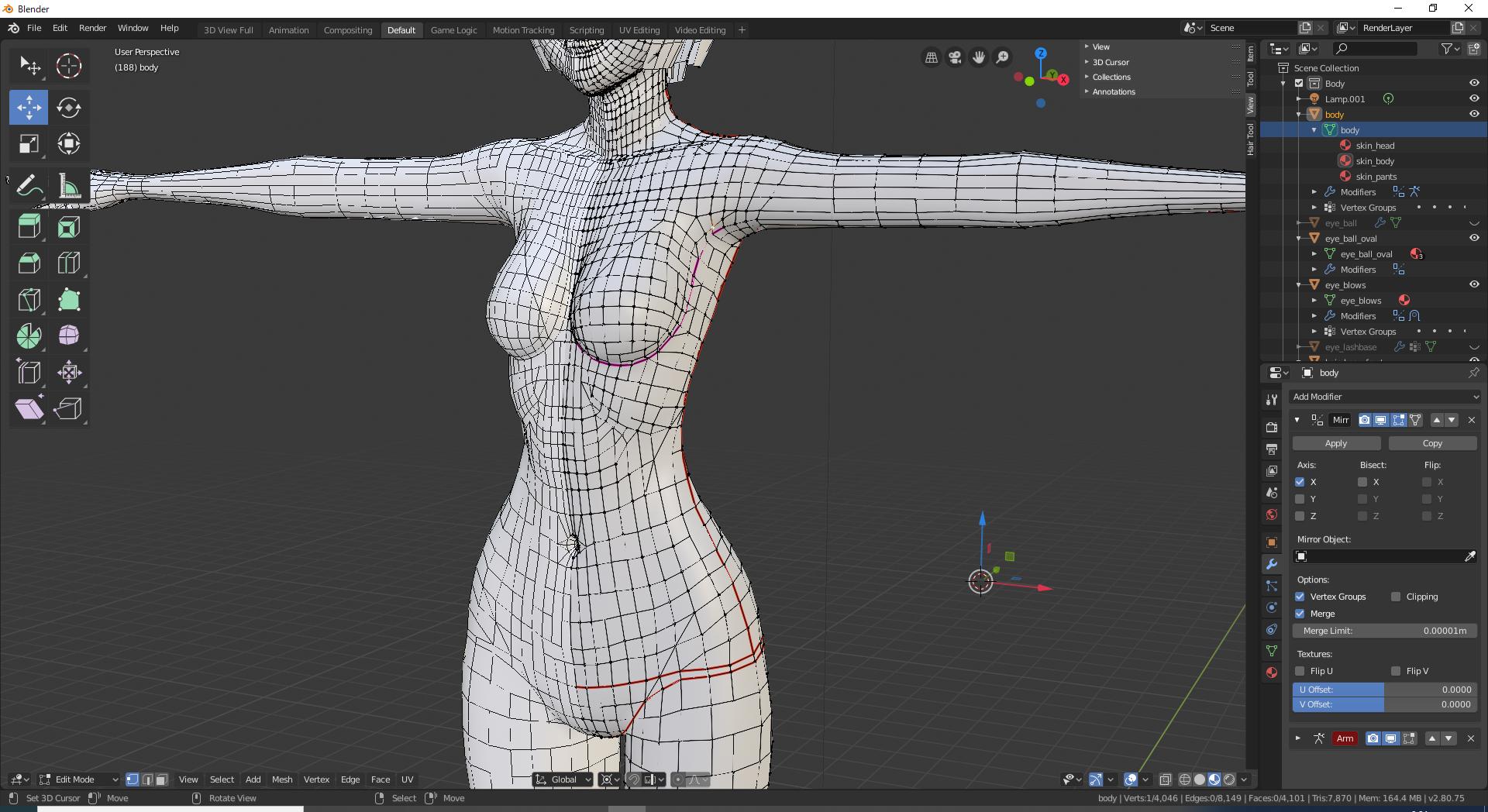Choose the Rotate tool in the toolbar
The width and height of the screenshot is (1488, 812).
tap(69, 108)
